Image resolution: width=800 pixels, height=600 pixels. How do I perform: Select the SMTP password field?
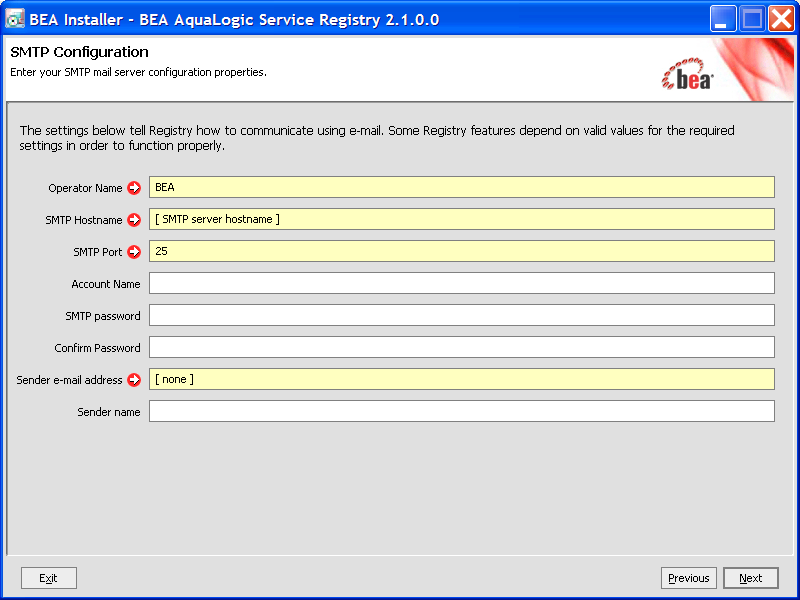pyautogui.click(x=462, y=315)
